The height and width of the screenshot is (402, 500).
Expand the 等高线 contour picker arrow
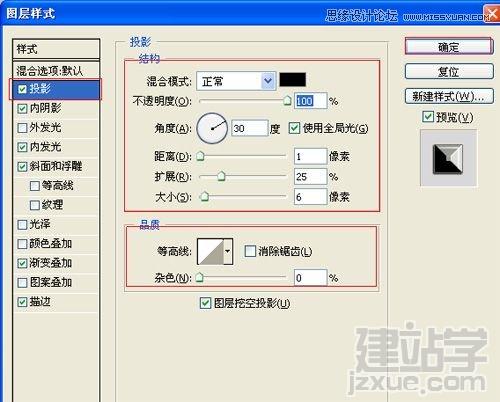(228, 252)
